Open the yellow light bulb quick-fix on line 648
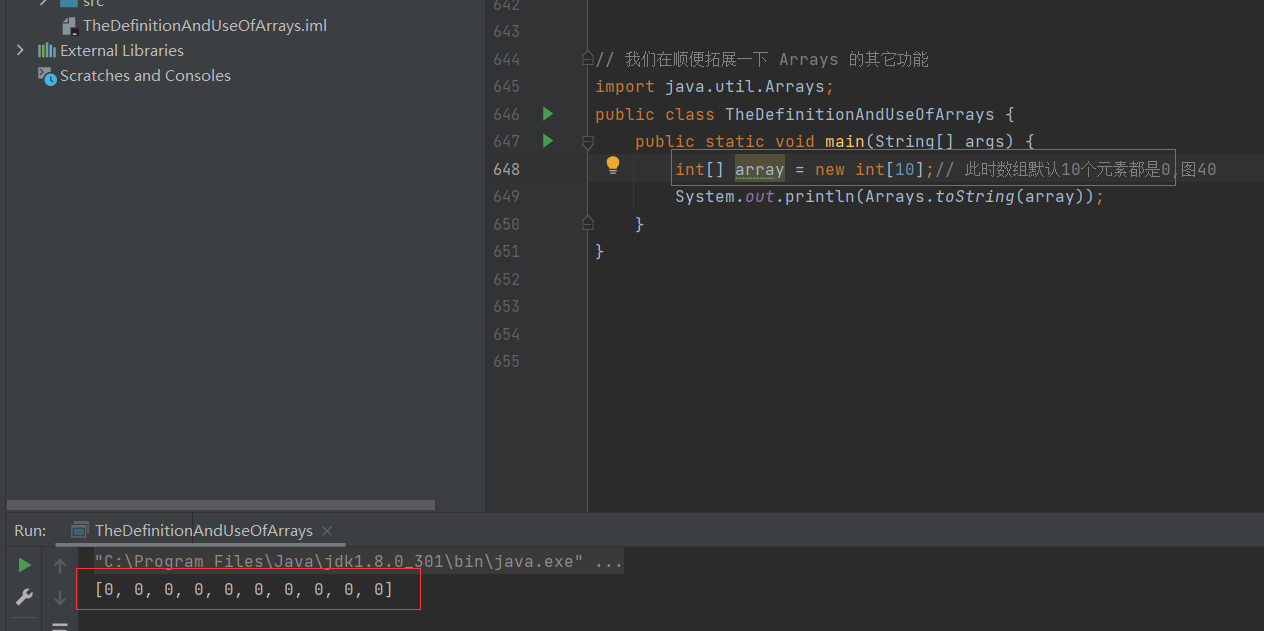This screenshot has height=631, width=1264. tap(613, 165)
